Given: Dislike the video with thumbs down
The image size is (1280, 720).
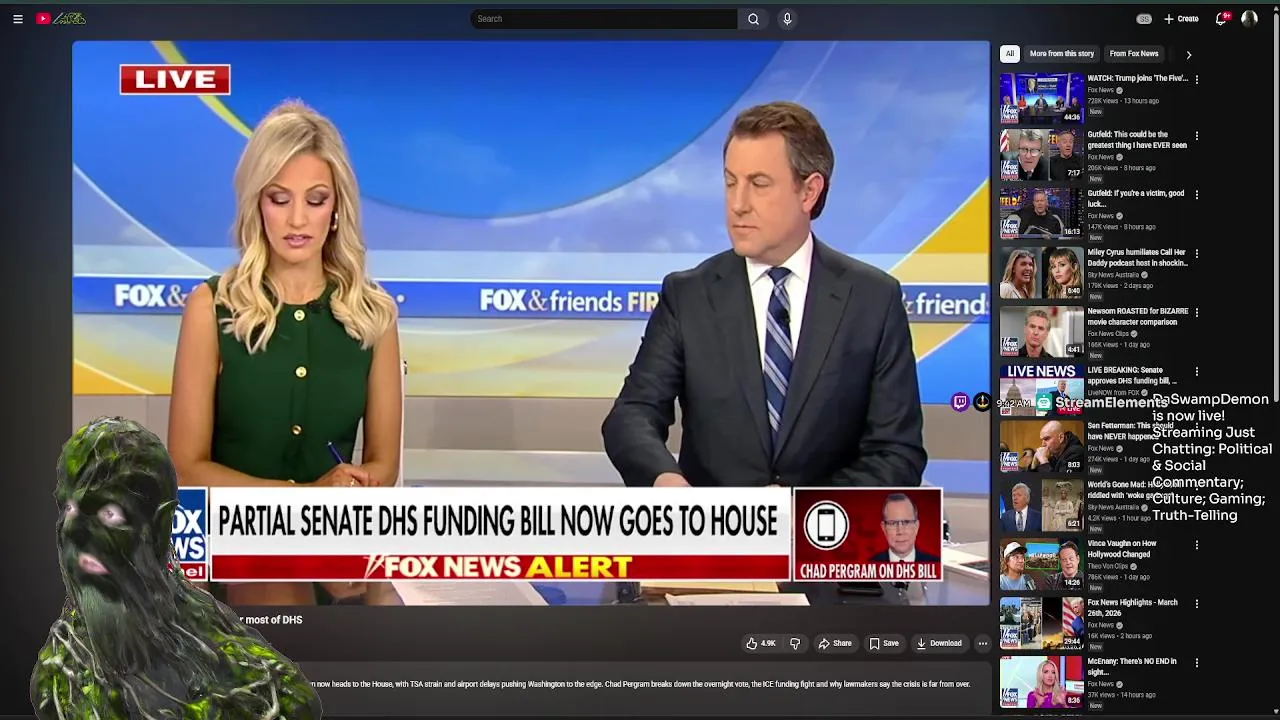Looking at the screenshot, I should pos(795,644).
